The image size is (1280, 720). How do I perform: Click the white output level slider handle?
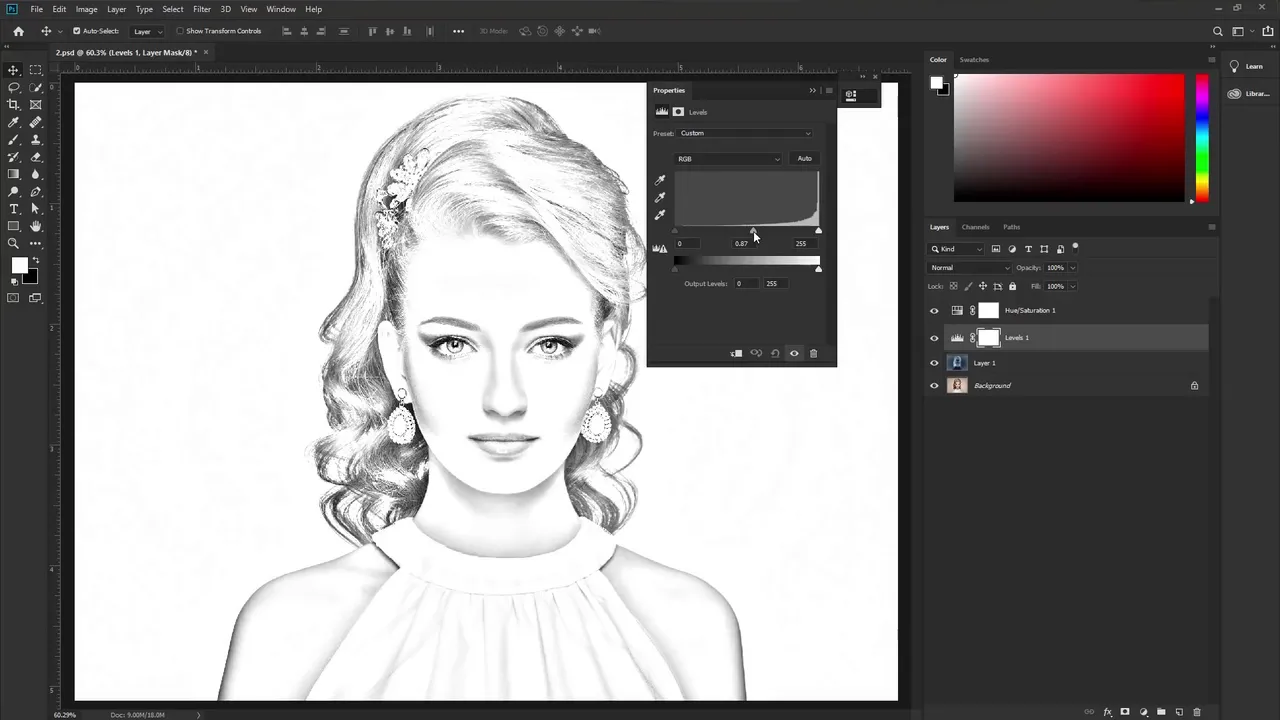pyautogui.click(x=819, y=269)
